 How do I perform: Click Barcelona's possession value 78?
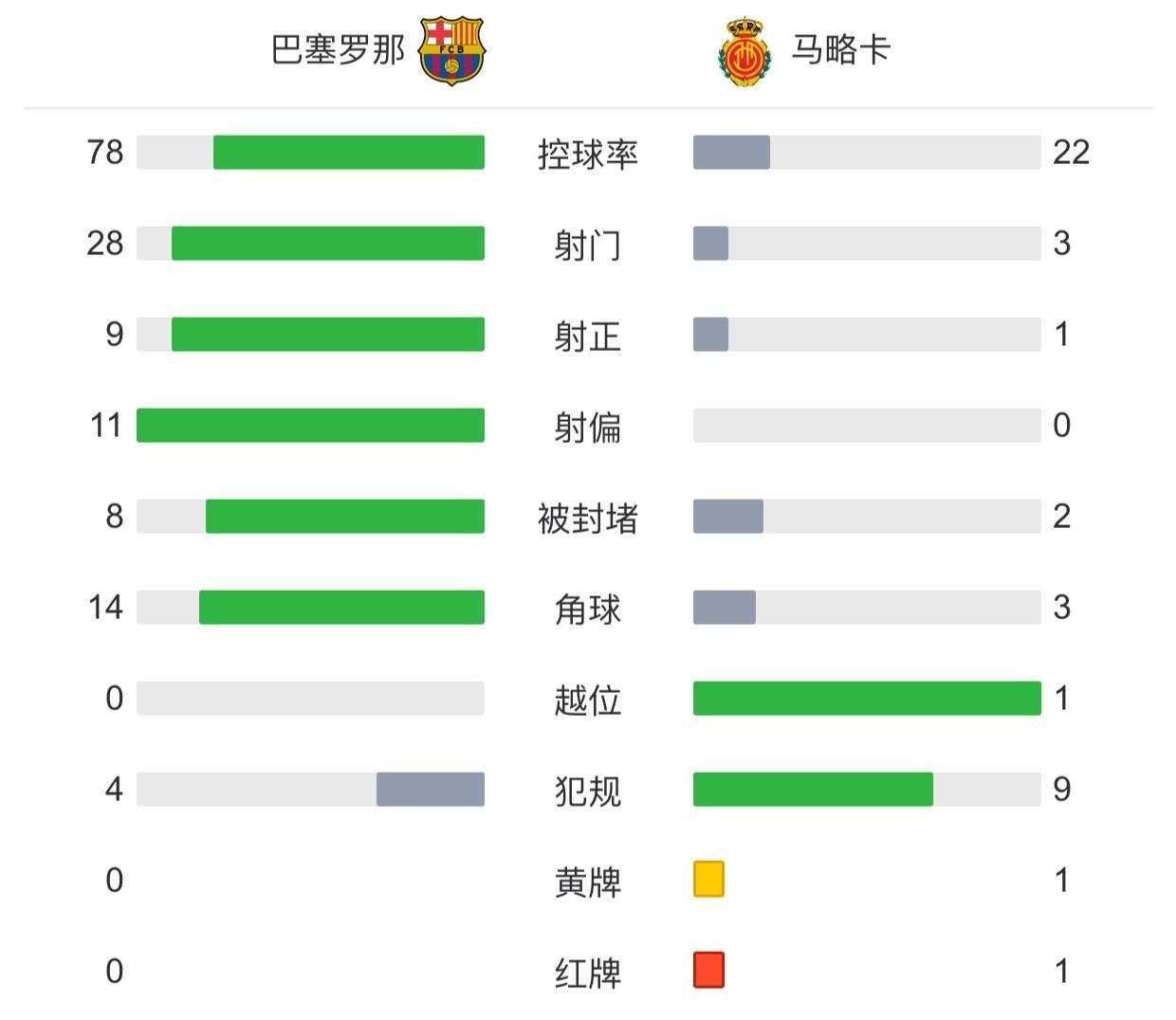tap(105, 153)
